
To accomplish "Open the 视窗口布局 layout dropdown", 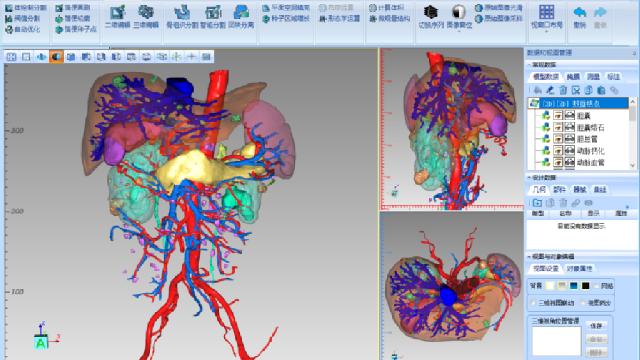I will tap(546, 18).
